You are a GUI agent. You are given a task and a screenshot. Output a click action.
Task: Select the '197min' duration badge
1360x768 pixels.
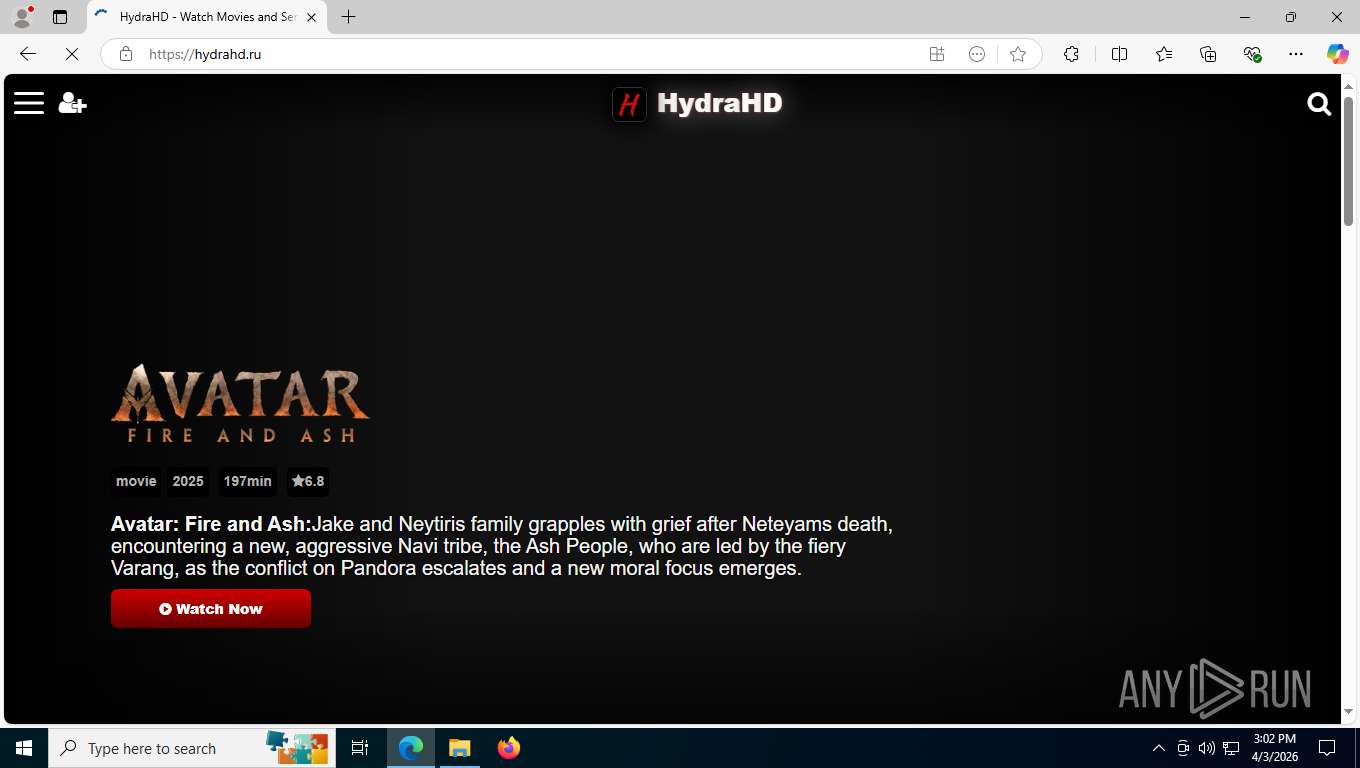[248, 481]
